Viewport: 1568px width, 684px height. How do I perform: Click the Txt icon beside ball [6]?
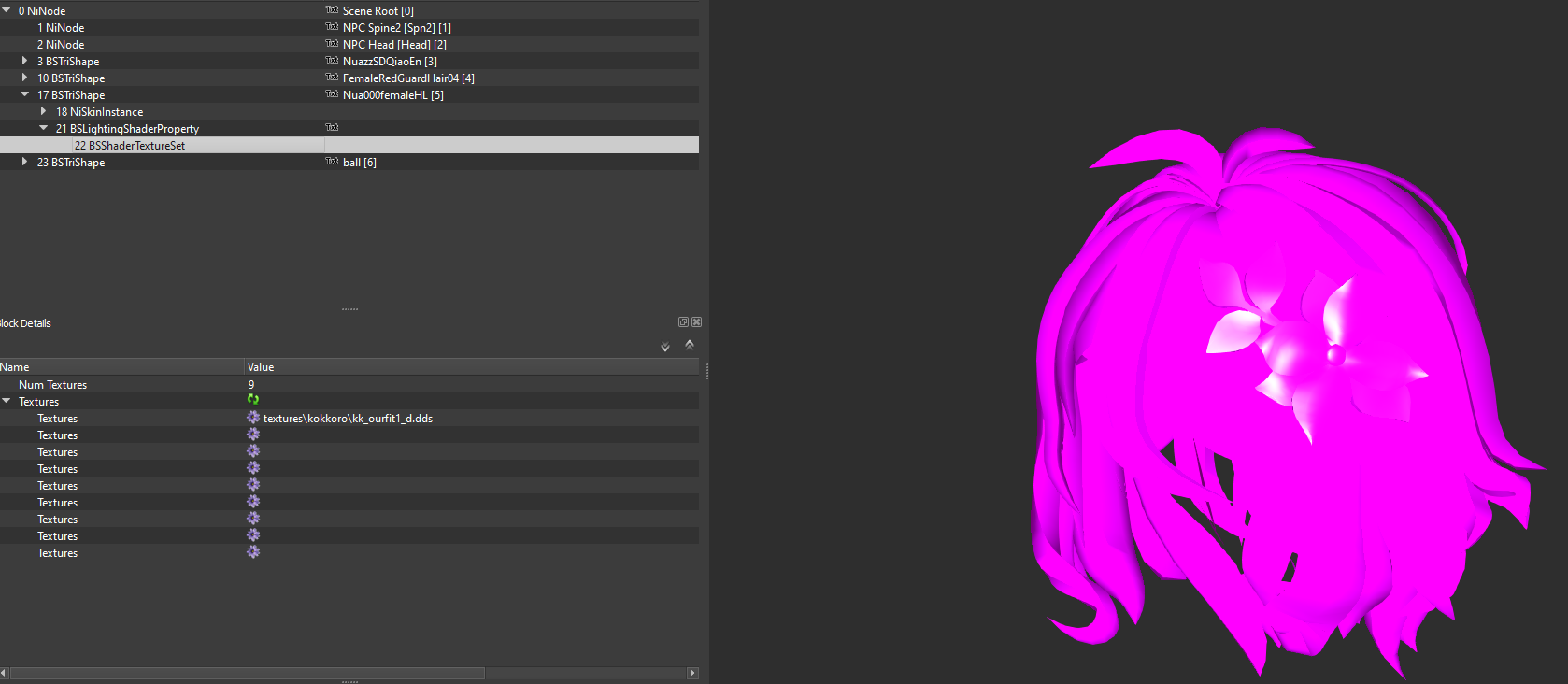[x=332, y=162]
